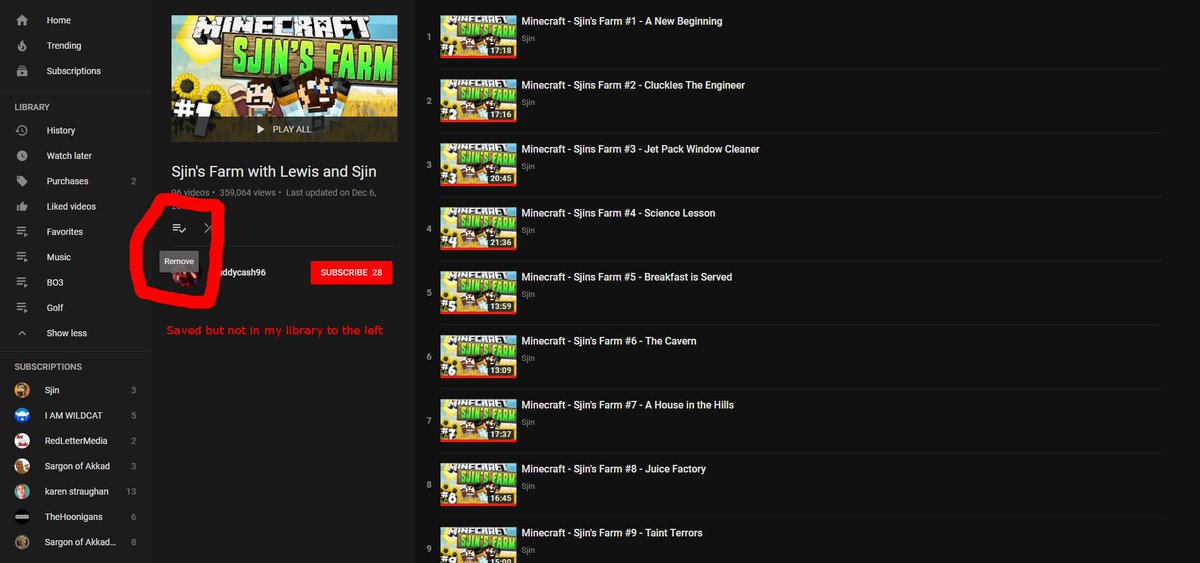Viewport: 1200px width, 563px height.
Task: Open RedLetterMedia channel subscription
Action: 75,441
